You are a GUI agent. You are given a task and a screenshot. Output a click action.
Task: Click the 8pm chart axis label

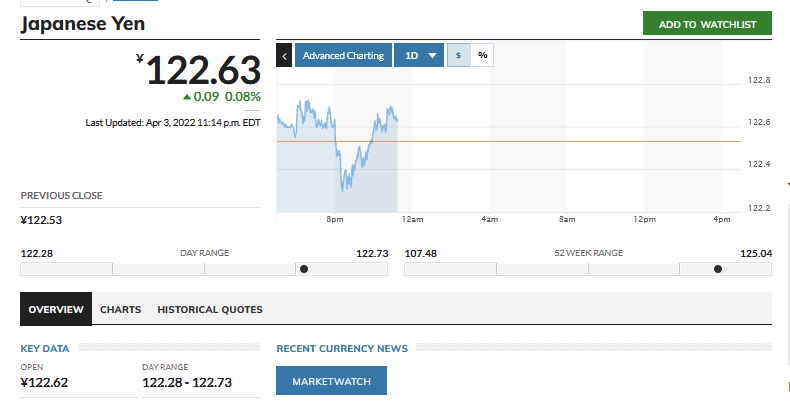pos(335,219)
